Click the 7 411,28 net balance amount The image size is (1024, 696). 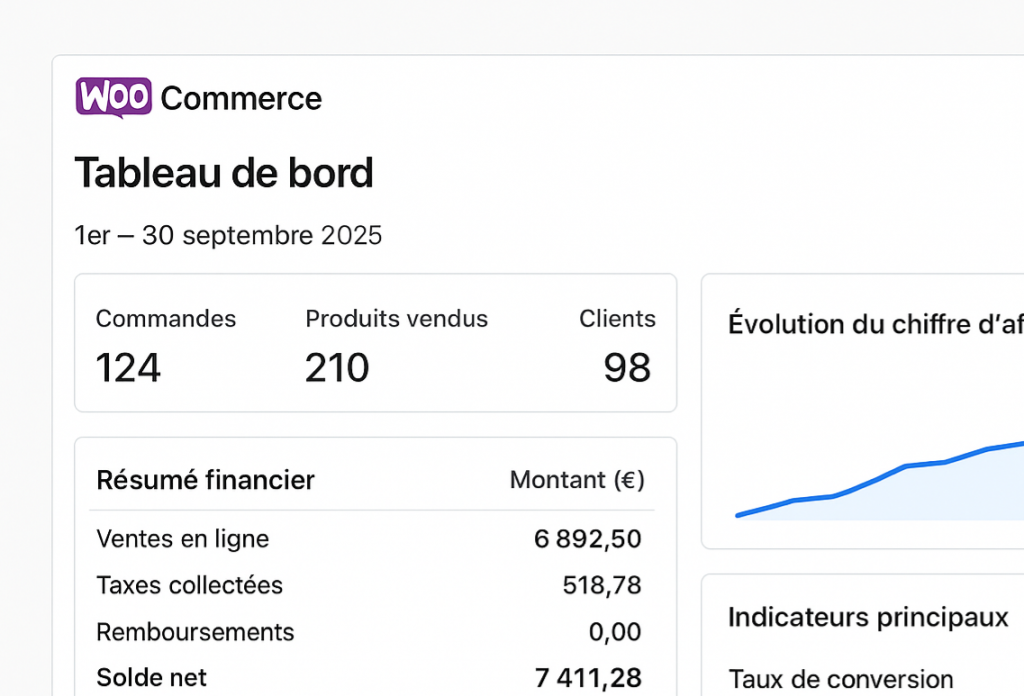click(x=588, y=678)
